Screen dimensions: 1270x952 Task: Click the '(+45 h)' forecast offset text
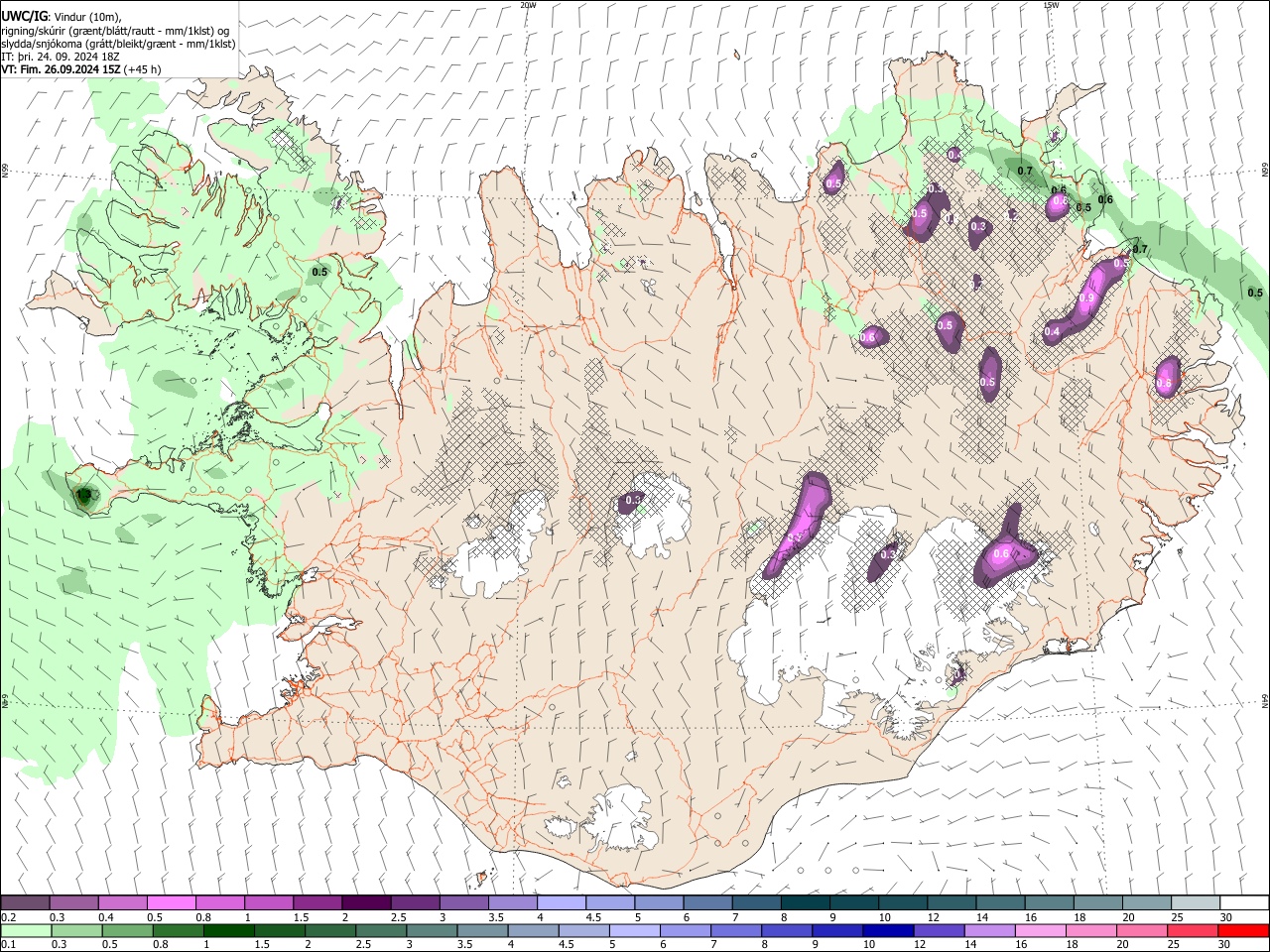[x=143, y=69]
